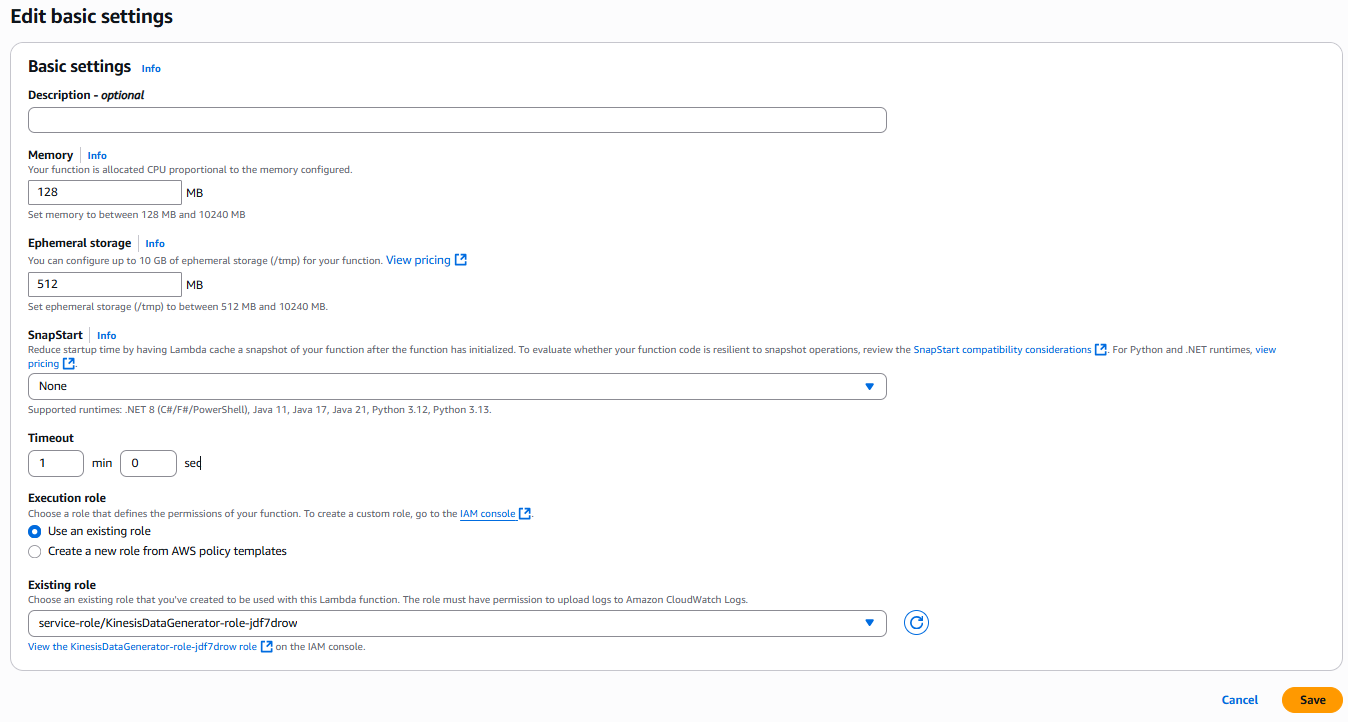The height and width of the screenshot is (722, 1348).
Task: Click into the Description text field
Action: pyautogui.click(x=457, y=120)
